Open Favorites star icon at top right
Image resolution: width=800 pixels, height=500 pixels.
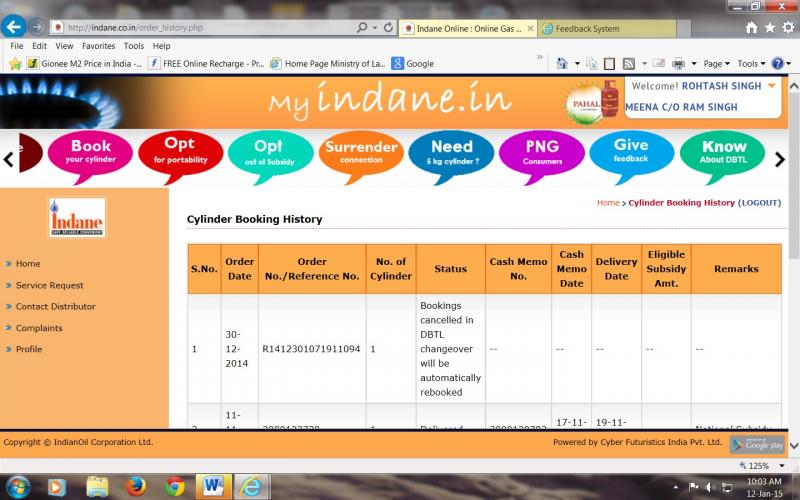click(770, 28)
